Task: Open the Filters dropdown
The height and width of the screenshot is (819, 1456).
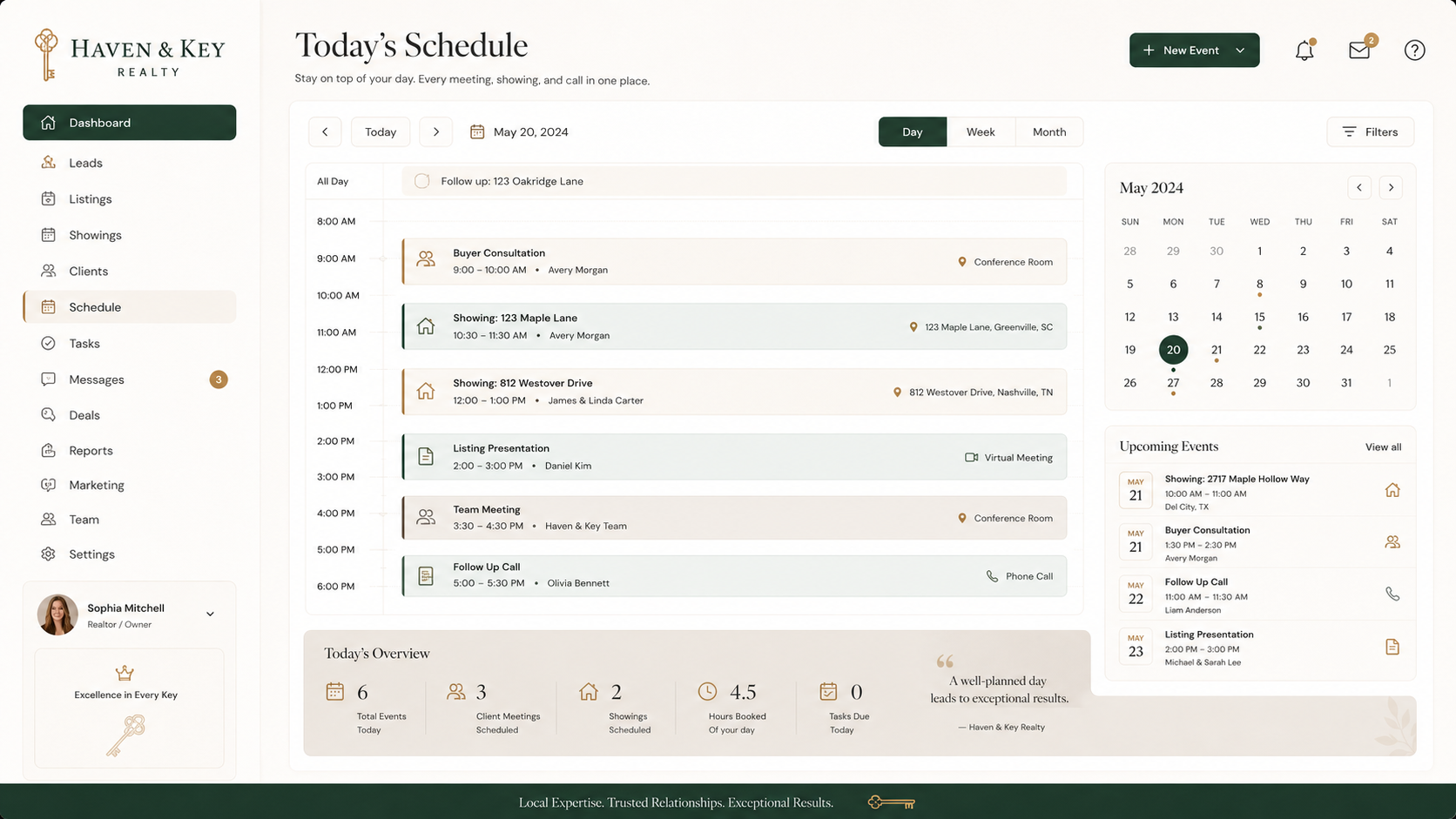Action: [x=1370, y=131]
